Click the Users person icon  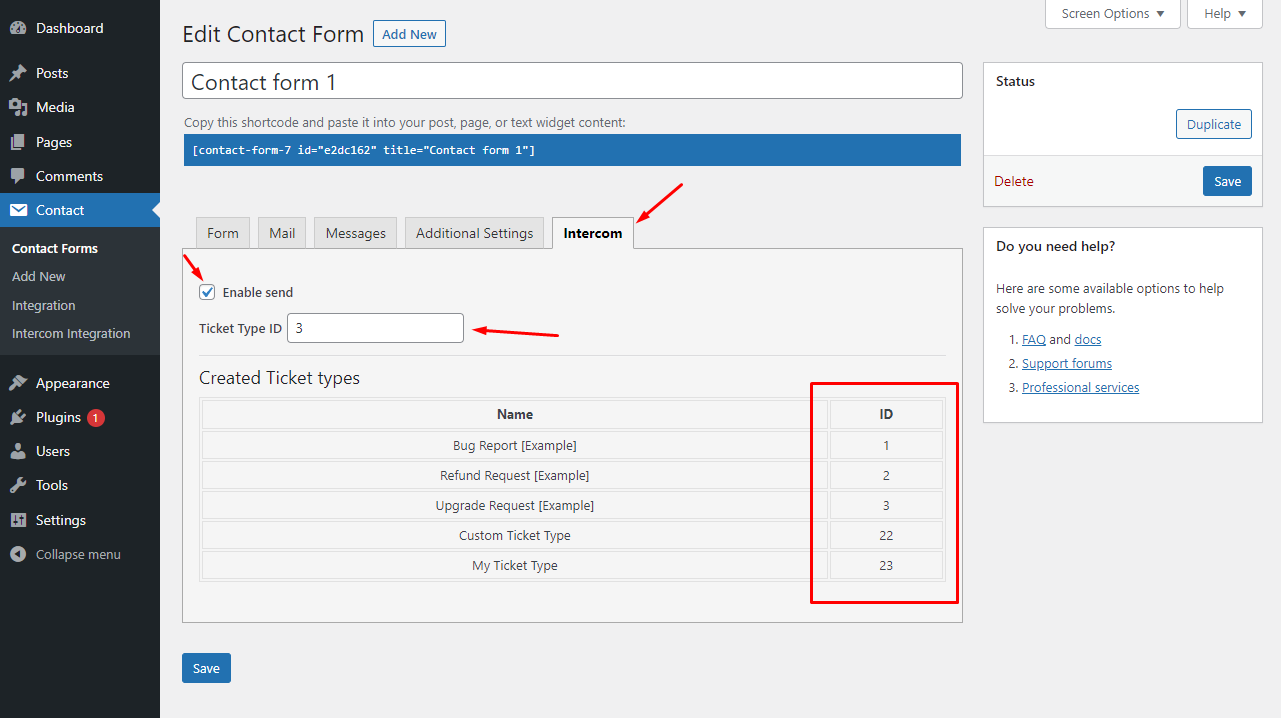(18, 451)
